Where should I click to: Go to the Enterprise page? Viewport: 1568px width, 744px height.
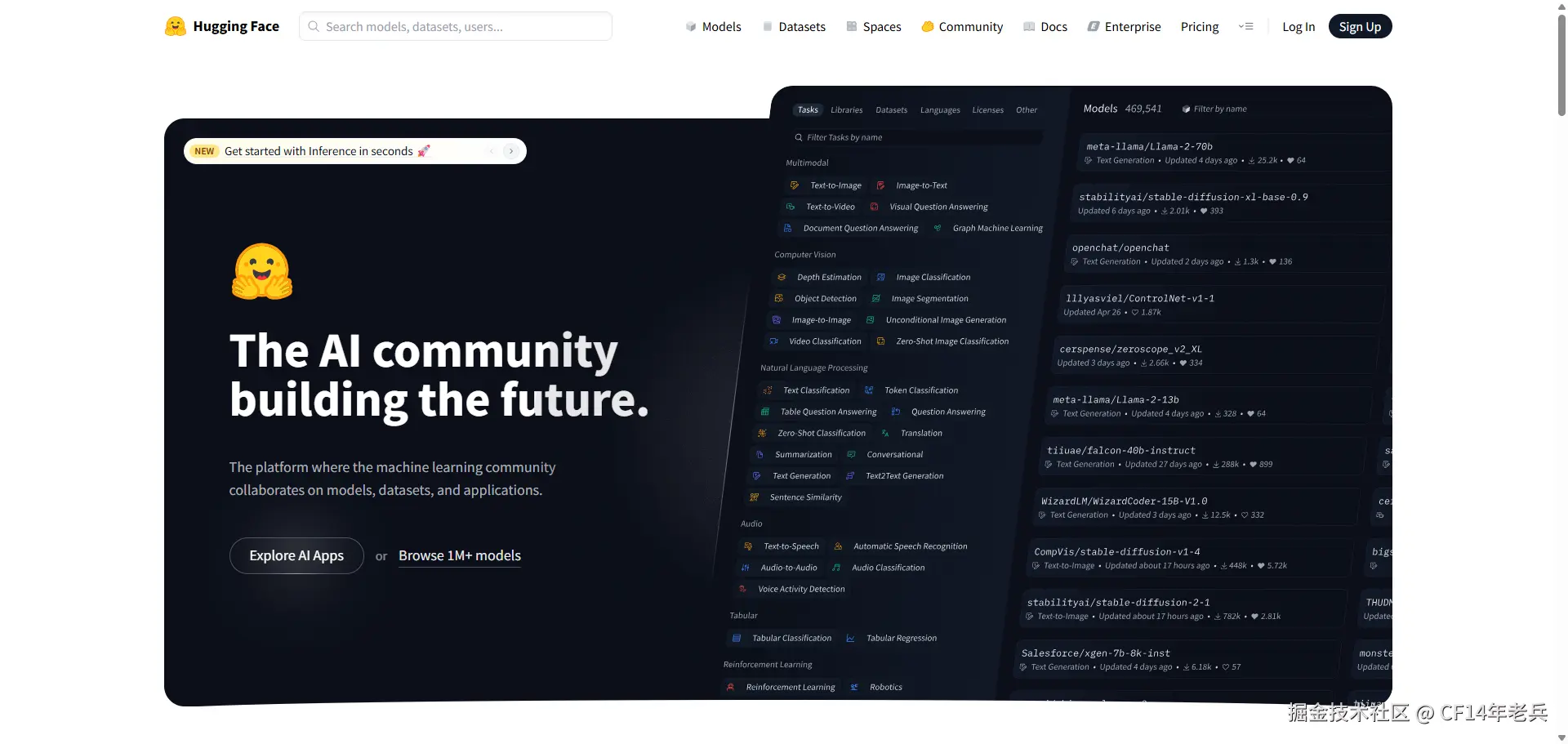coord(1125,27)
